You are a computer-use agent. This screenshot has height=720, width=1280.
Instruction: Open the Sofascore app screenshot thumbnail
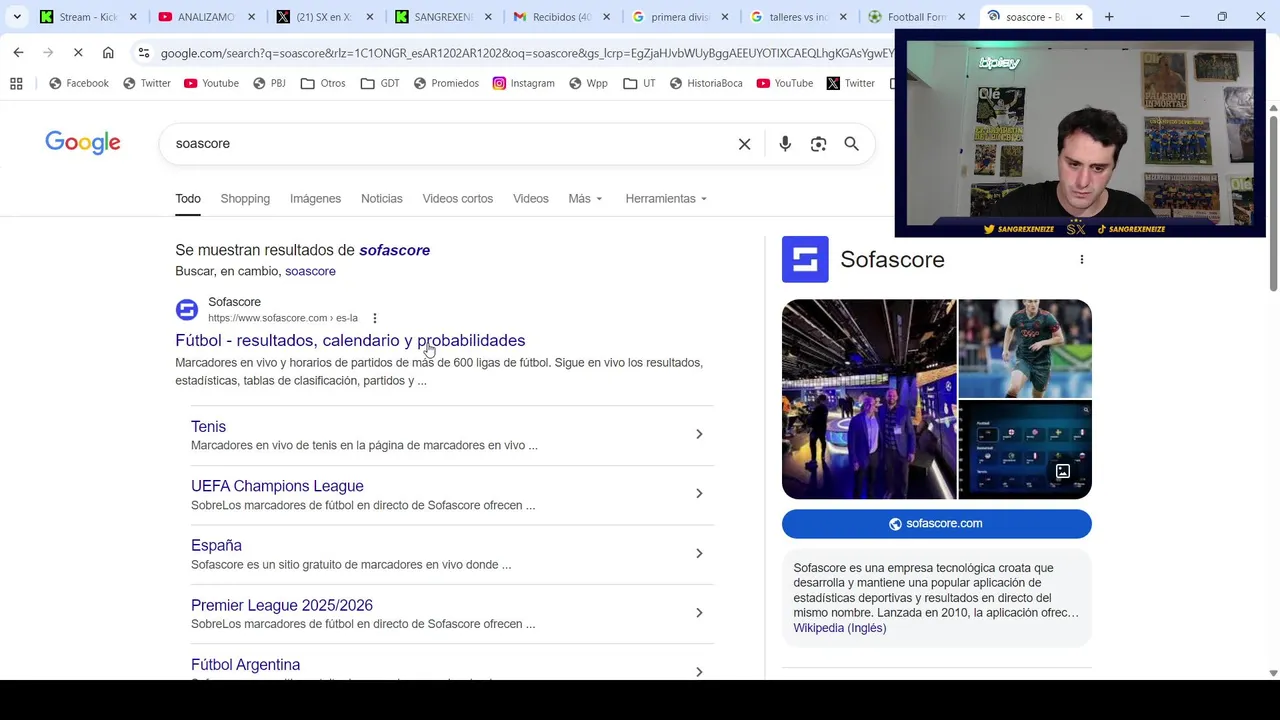1025,450
